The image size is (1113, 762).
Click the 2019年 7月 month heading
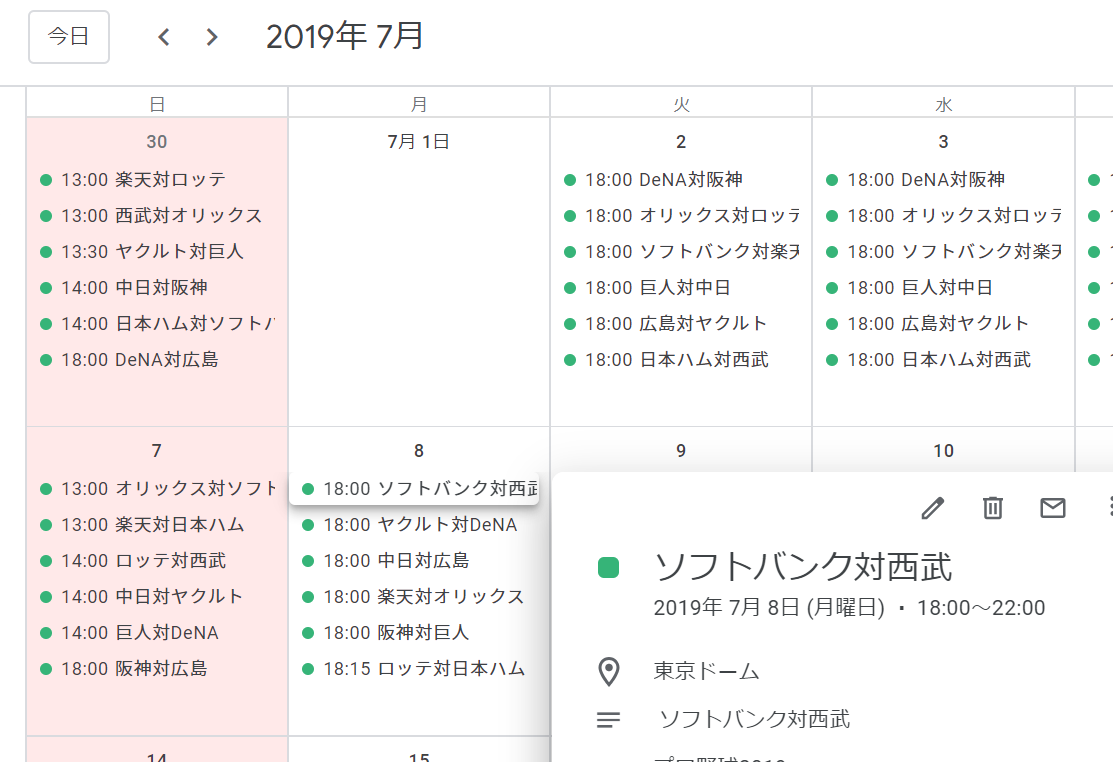coord(345,36)
